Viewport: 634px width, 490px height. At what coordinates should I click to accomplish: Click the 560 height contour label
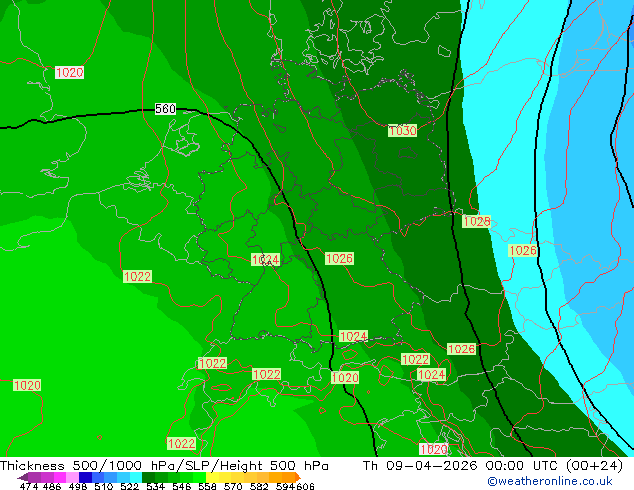165,109
